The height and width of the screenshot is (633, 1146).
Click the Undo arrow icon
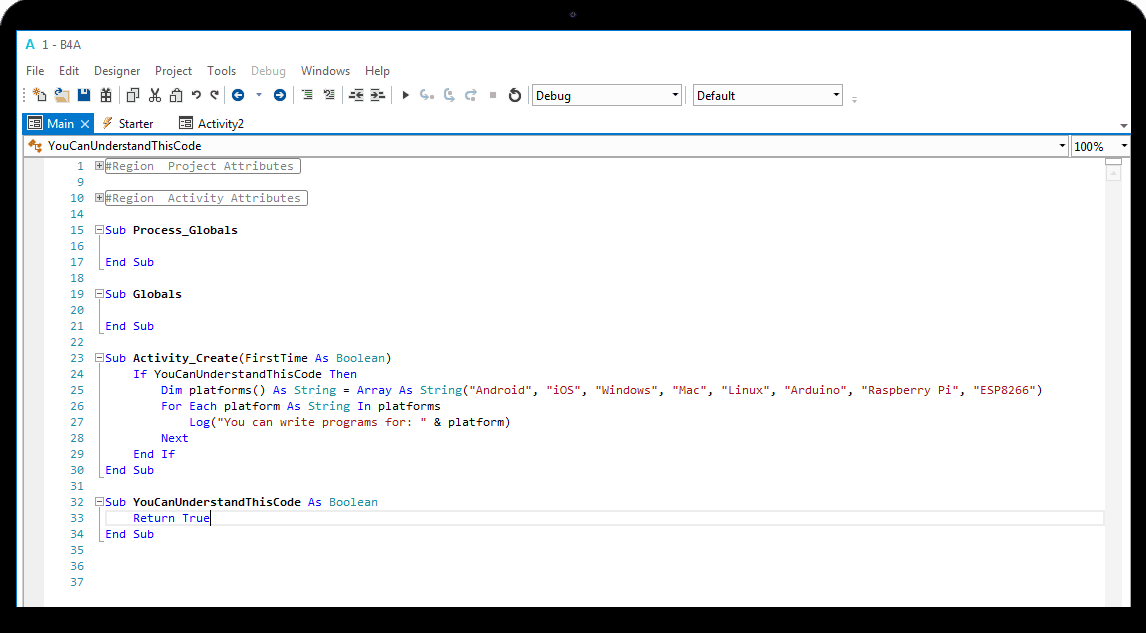196,95
